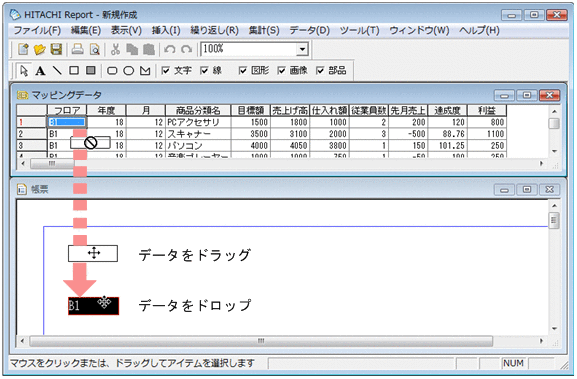The height and width of the screenshot is (379, 577).
Task: Click the dropped B1 item in 帳票
Action: (93, 306)
